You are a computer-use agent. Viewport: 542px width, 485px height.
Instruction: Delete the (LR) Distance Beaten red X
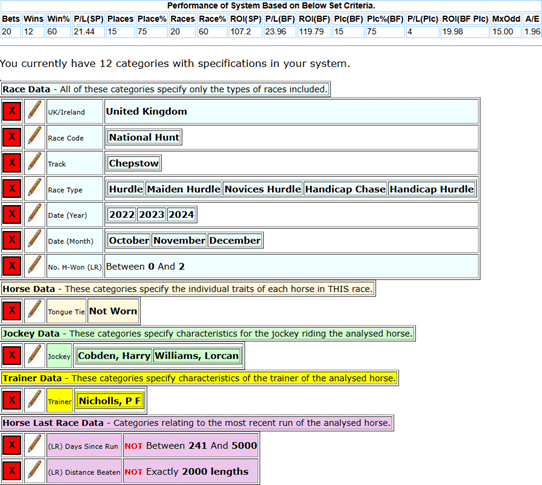tap(12, 471)
